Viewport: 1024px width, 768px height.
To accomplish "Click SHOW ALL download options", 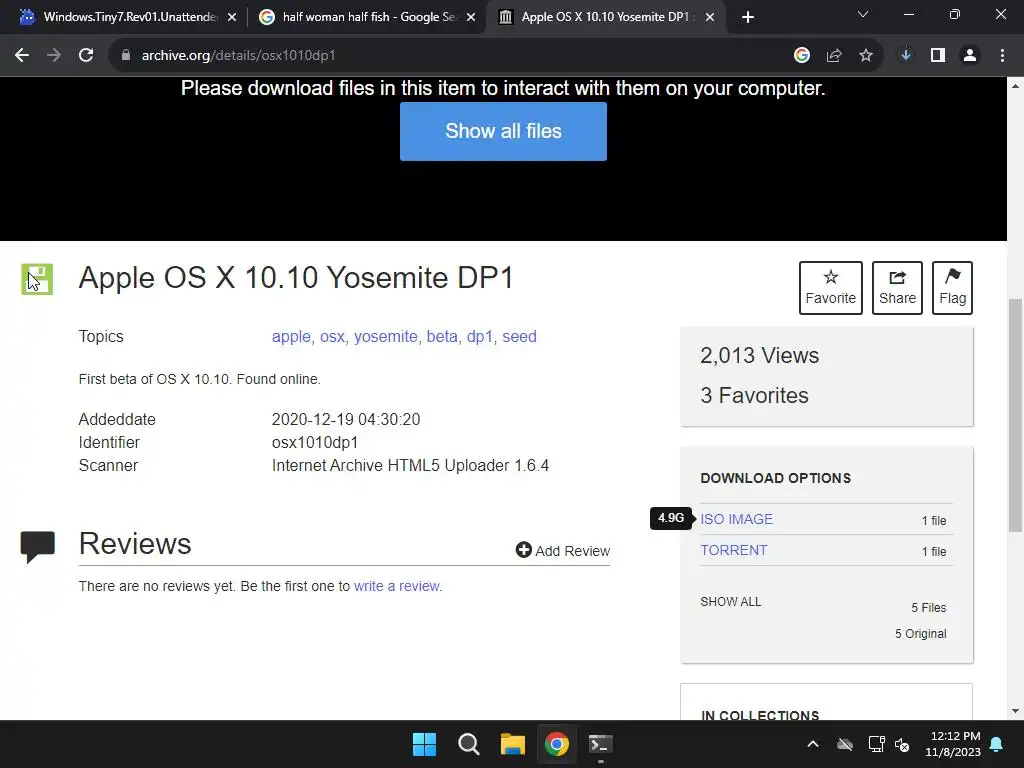I will 730,601.
